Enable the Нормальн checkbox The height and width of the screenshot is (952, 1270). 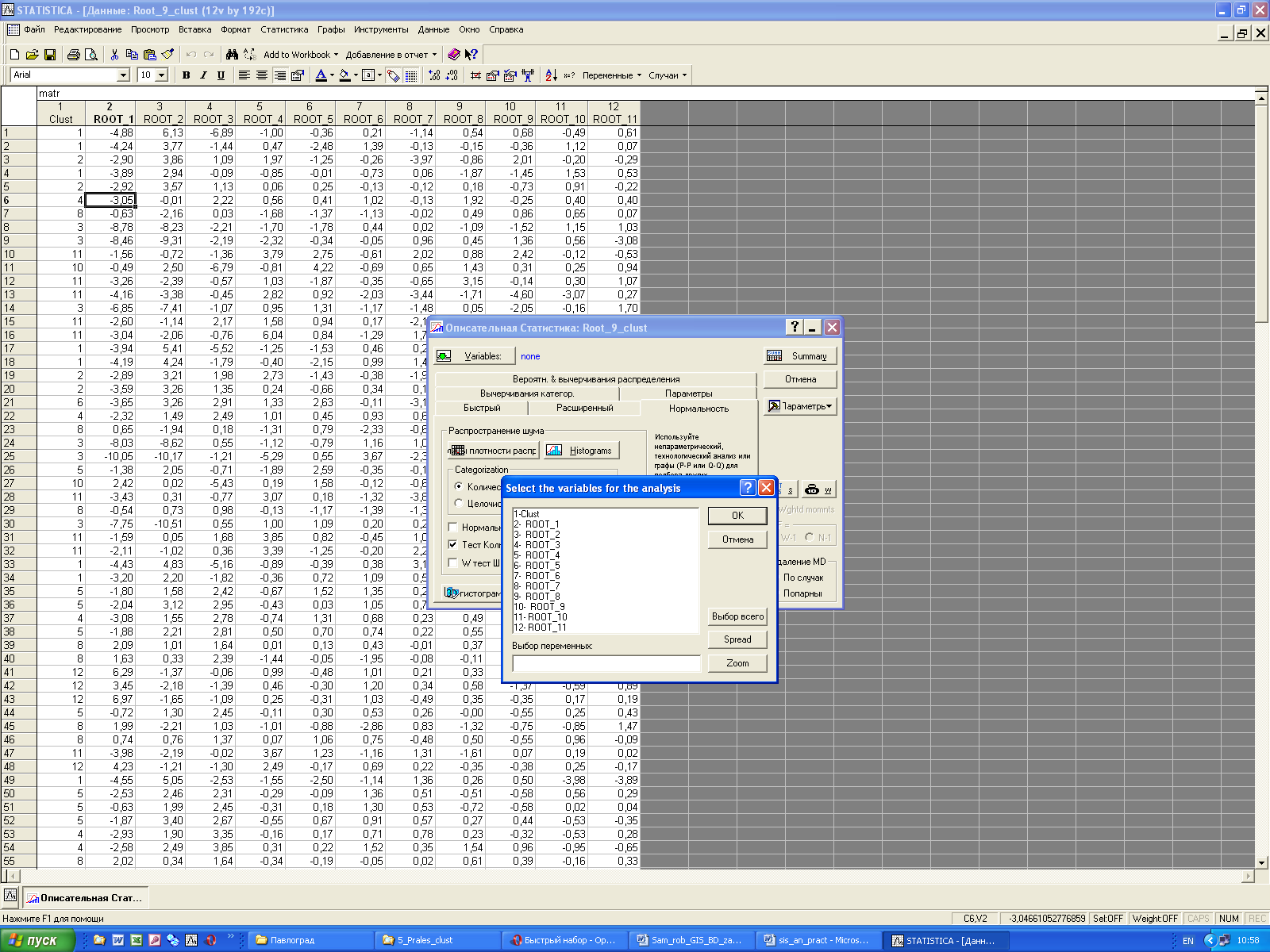(x=452, y=527)
